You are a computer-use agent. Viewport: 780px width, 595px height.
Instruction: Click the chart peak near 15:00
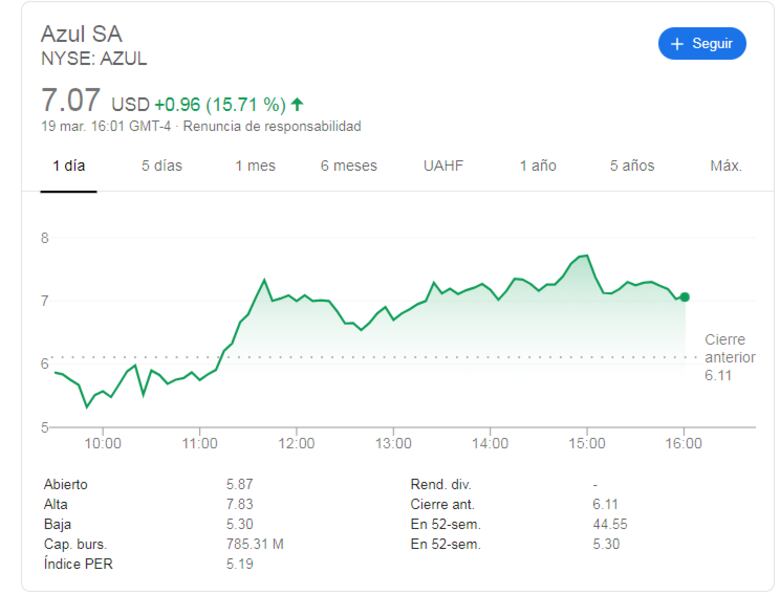pos(587,256)
